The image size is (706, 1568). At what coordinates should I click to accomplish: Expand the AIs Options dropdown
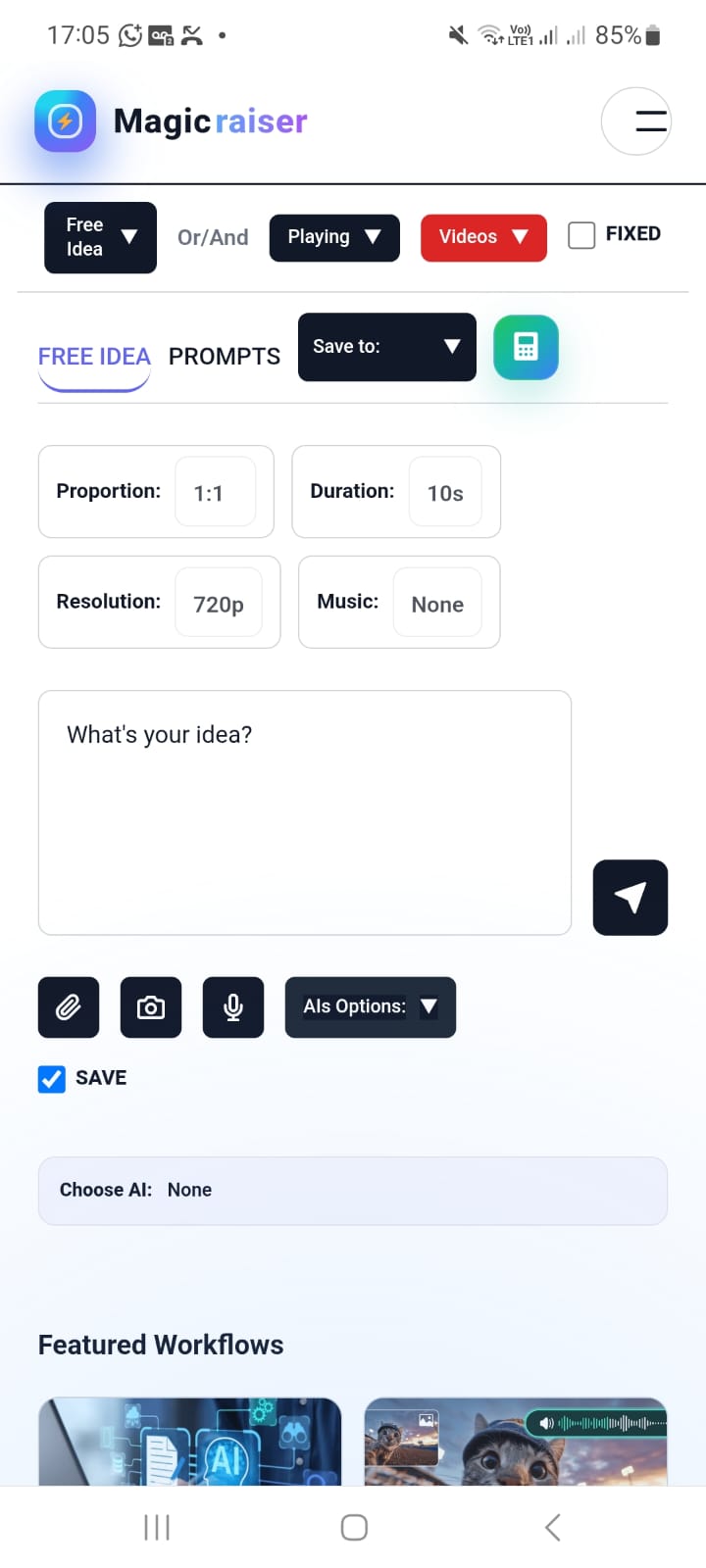371,1007
